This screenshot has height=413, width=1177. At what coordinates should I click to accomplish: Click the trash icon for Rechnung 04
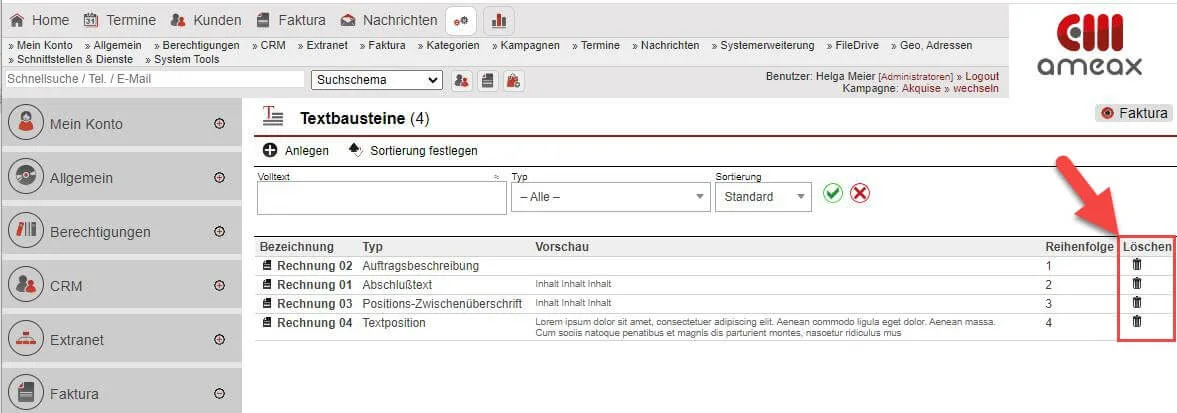point(1136,322)
